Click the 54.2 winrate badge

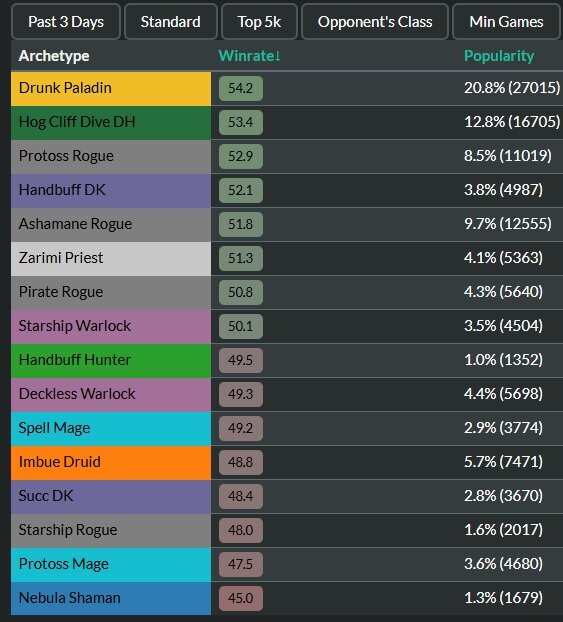240,88
